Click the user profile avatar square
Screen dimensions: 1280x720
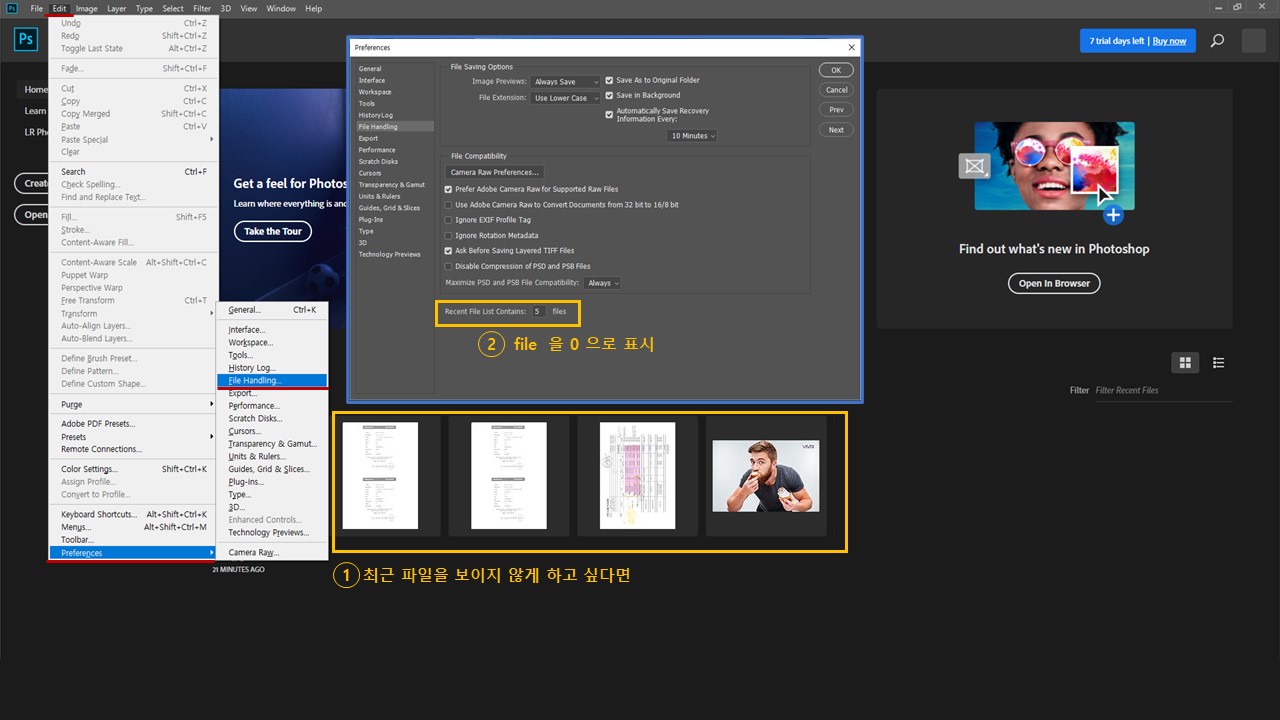point(1254,41)
